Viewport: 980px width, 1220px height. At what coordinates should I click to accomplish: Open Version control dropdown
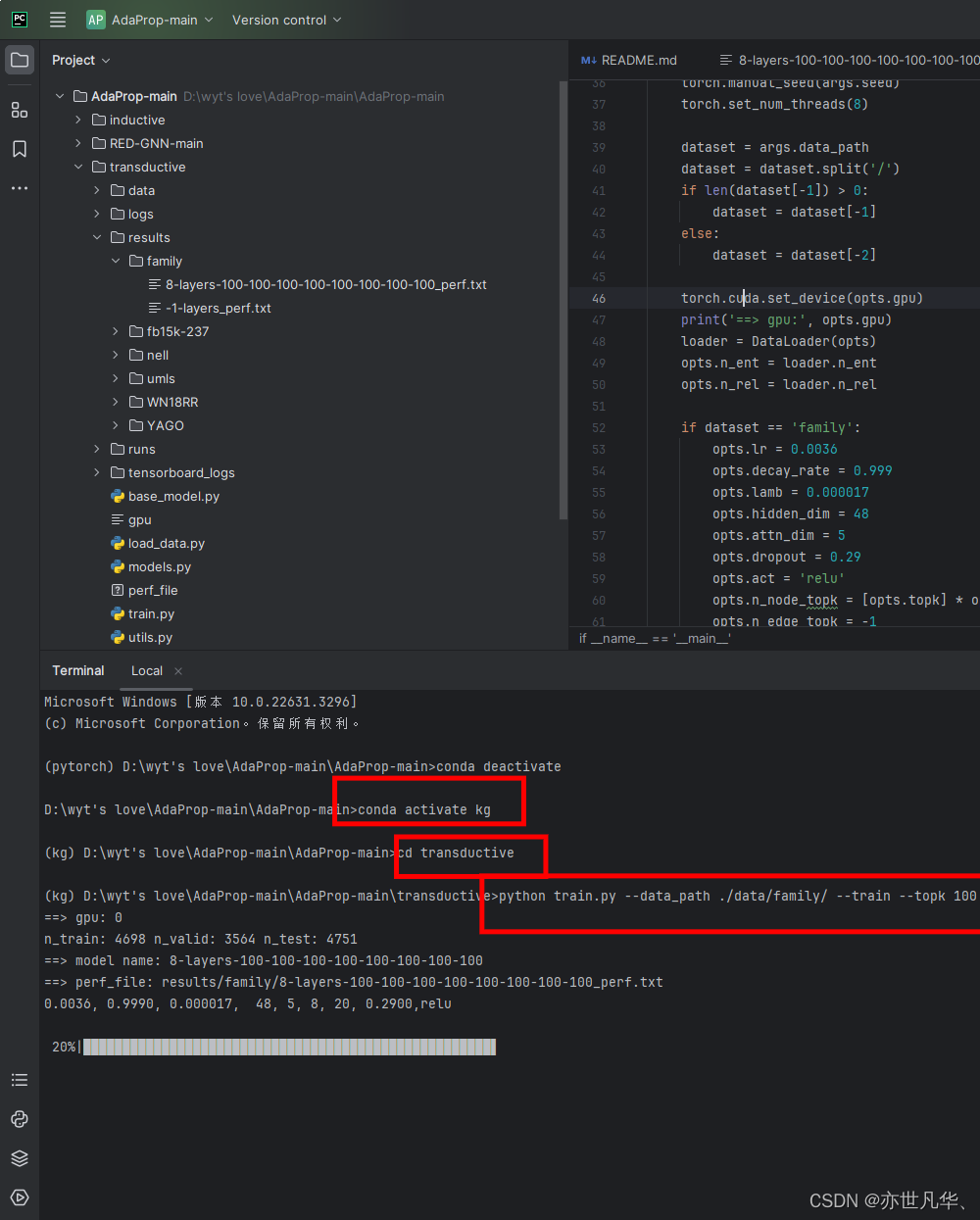(x=287, y=20)
